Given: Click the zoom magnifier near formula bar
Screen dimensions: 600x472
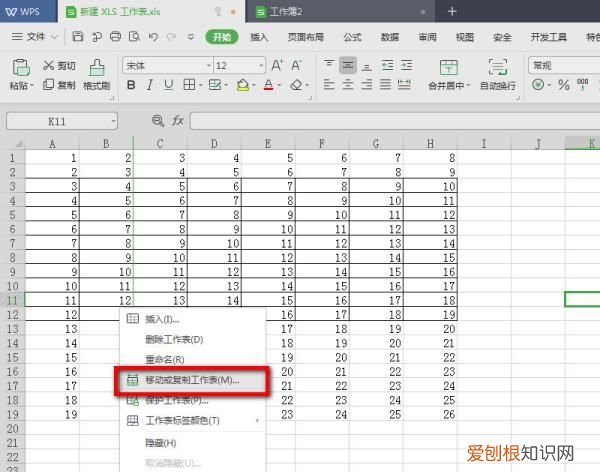Looking at the screenshot, I should [x=158, y=121].
